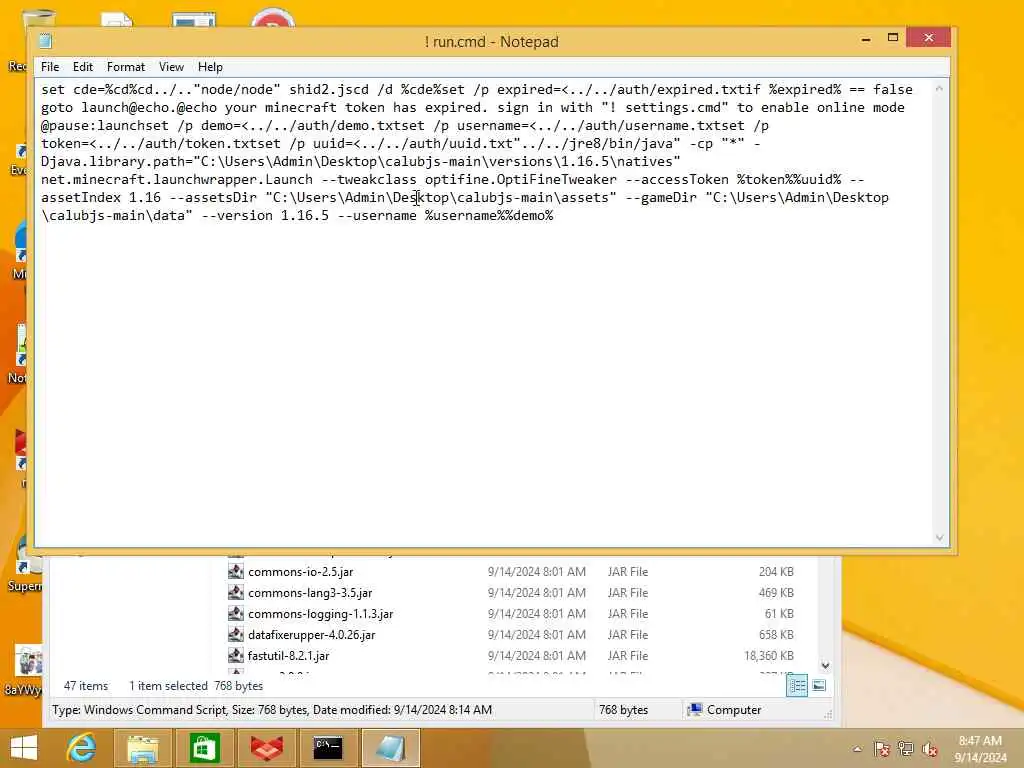1024x768 pixels.
Task: Click the commons-io-2.5.jar file icon
Action: 236,571
